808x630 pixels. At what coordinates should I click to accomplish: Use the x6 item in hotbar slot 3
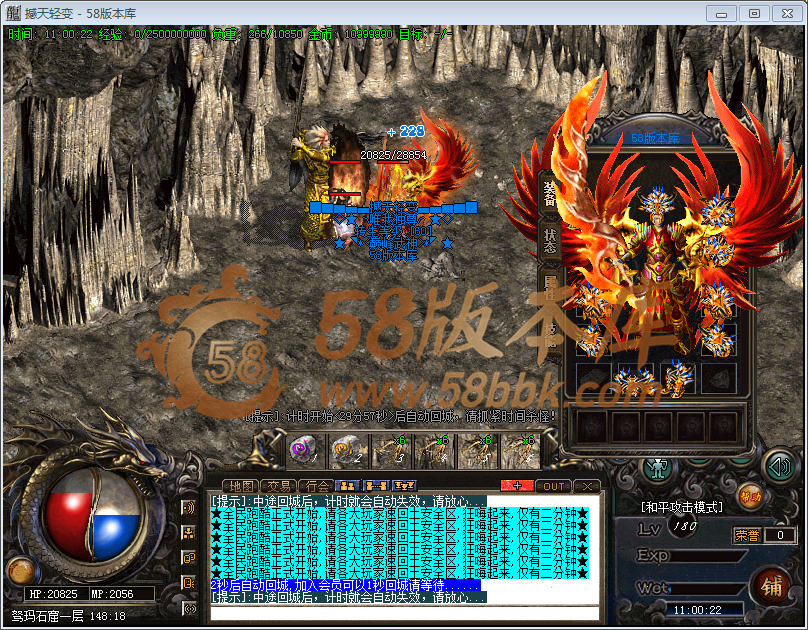click(x=391, y=450)
